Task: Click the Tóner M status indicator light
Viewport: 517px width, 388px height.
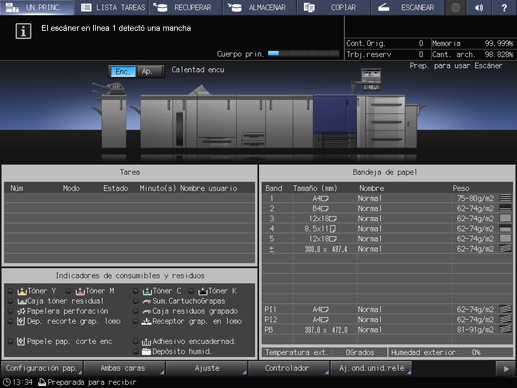Action: point(68,291)
